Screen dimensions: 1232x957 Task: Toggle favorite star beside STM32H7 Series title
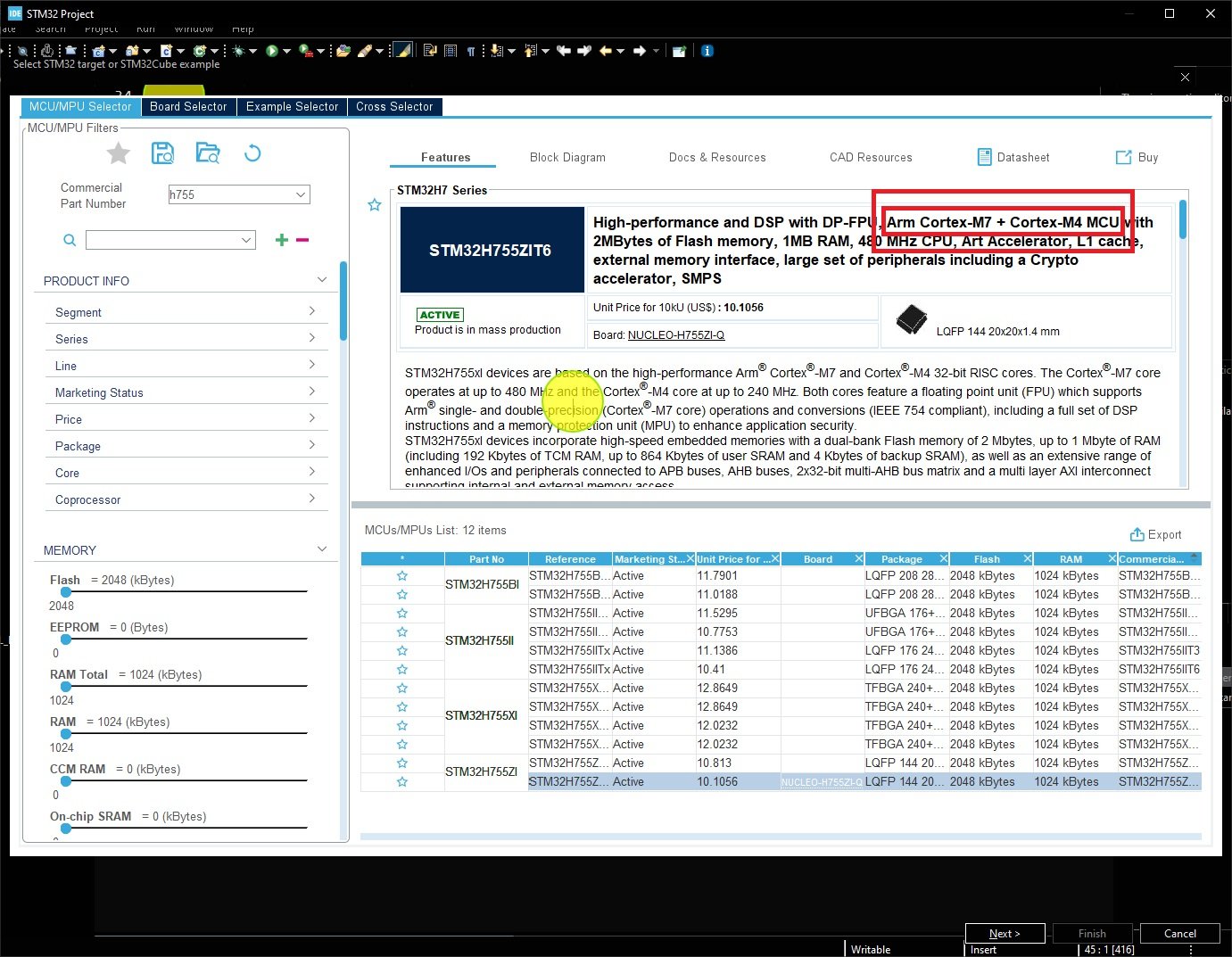point(375,205)
